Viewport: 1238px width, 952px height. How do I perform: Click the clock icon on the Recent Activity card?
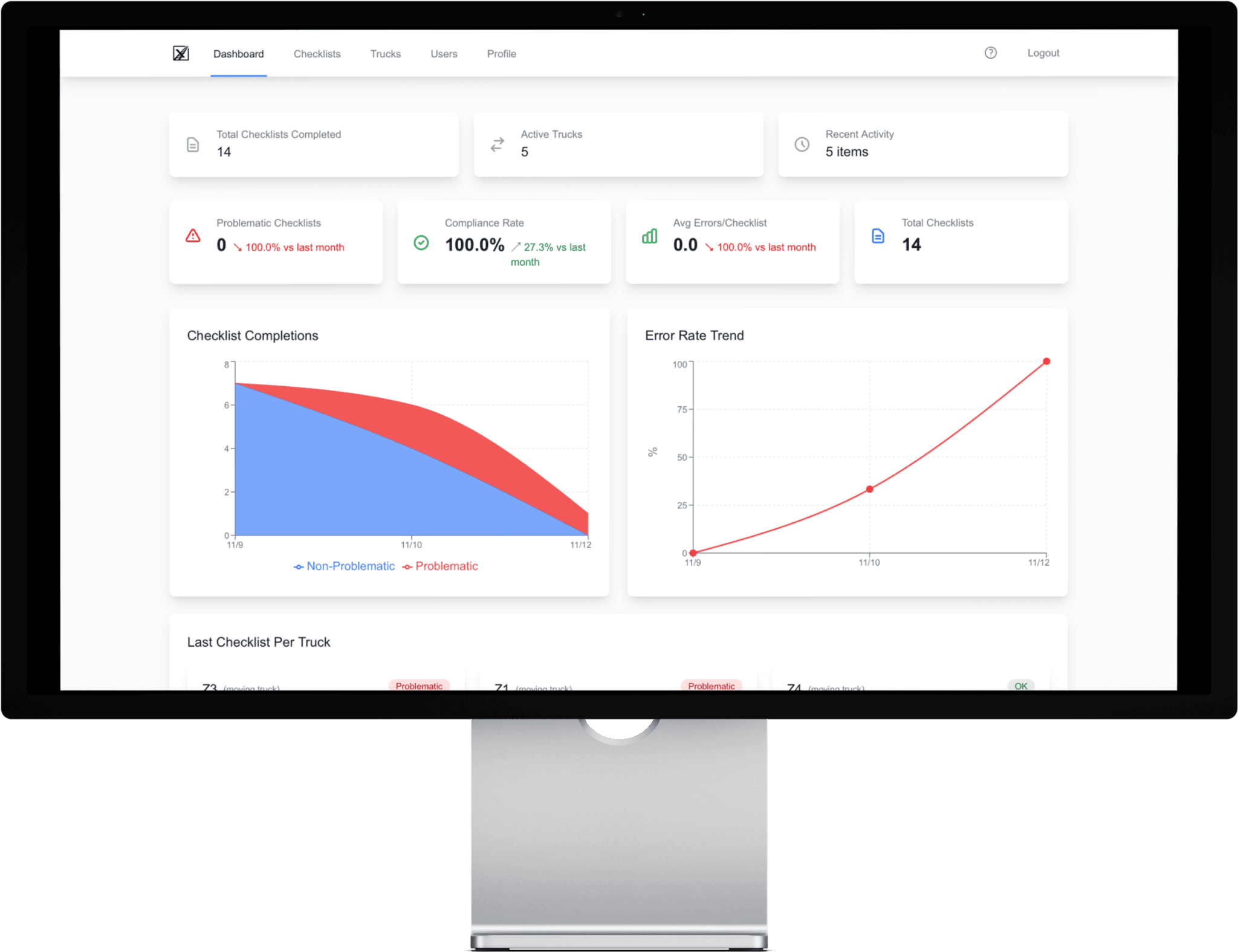point(802,144)
